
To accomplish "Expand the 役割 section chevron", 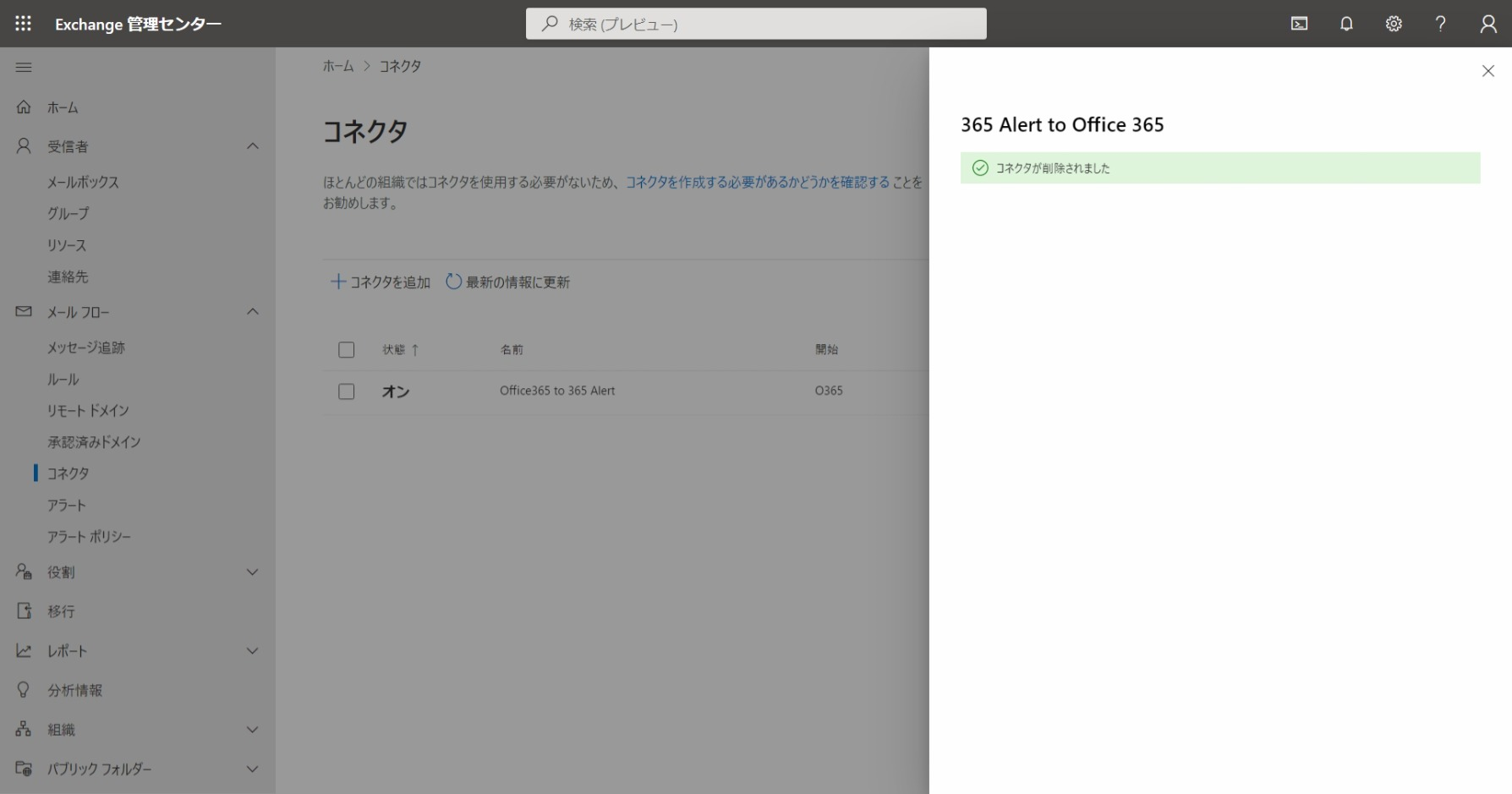I will 252,572.
